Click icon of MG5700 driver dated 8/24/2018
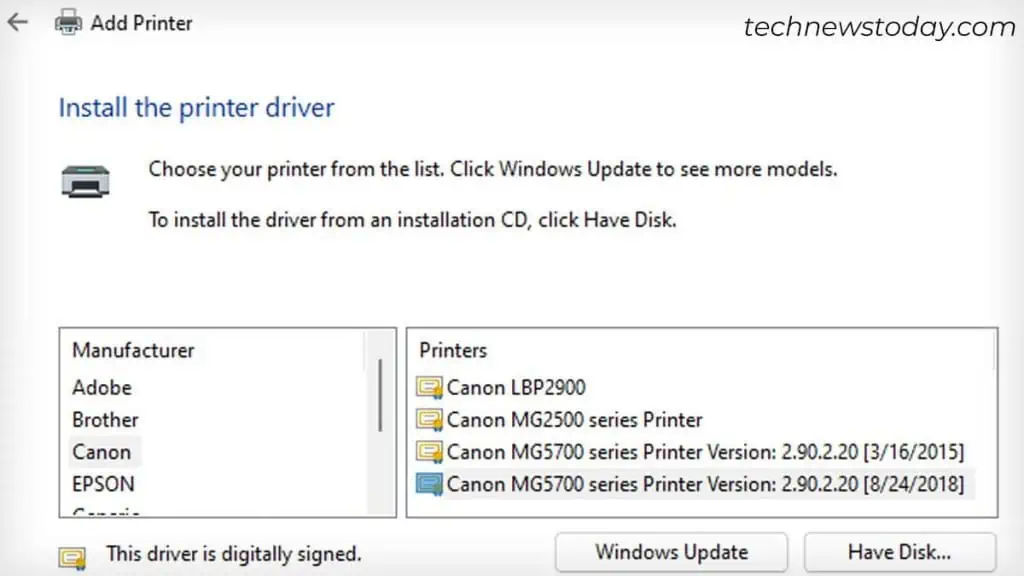Viewport: 1024px width, 576px height. point(430,484)
